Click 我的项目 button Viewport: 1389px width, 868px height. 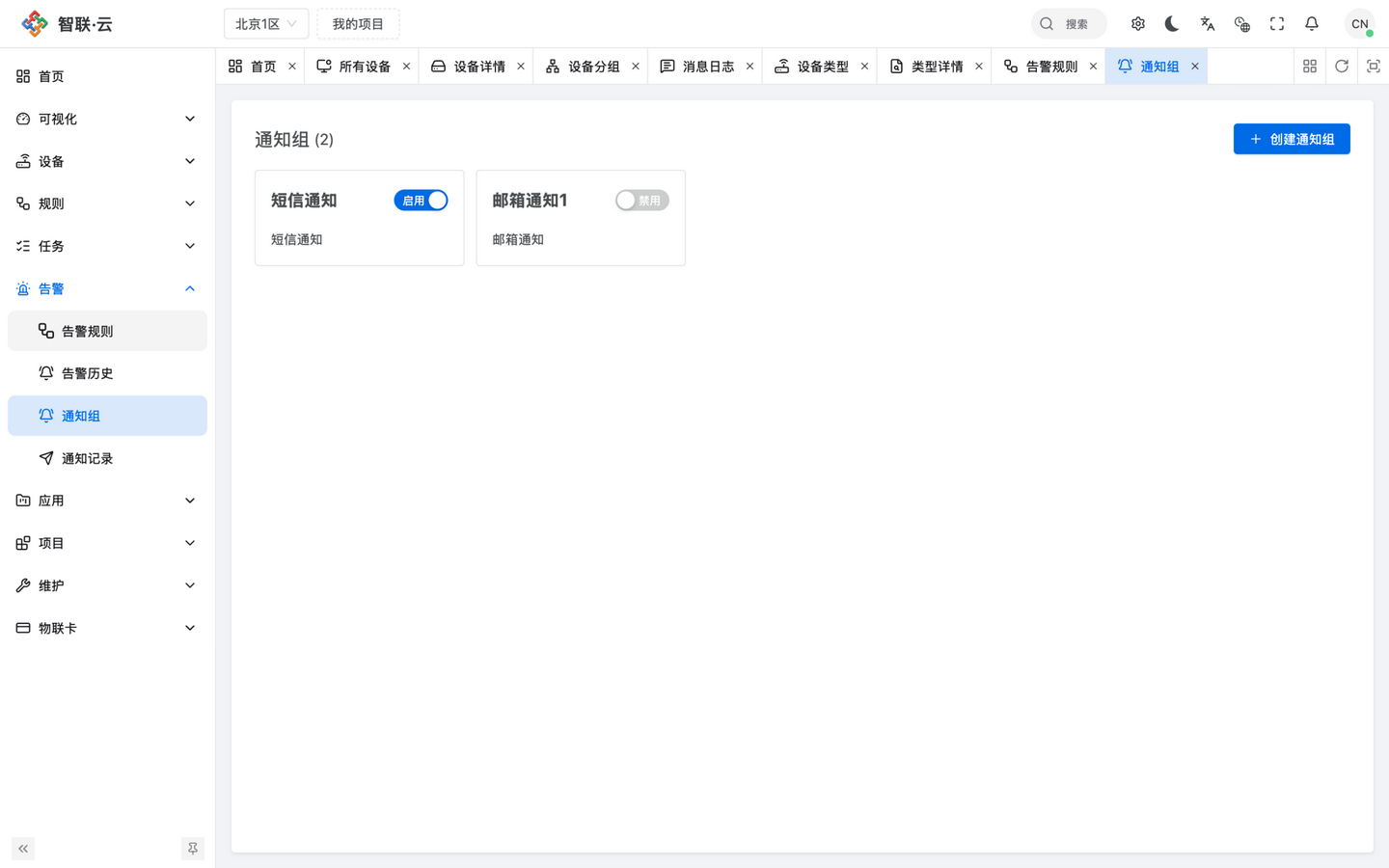tap(358, 24)
